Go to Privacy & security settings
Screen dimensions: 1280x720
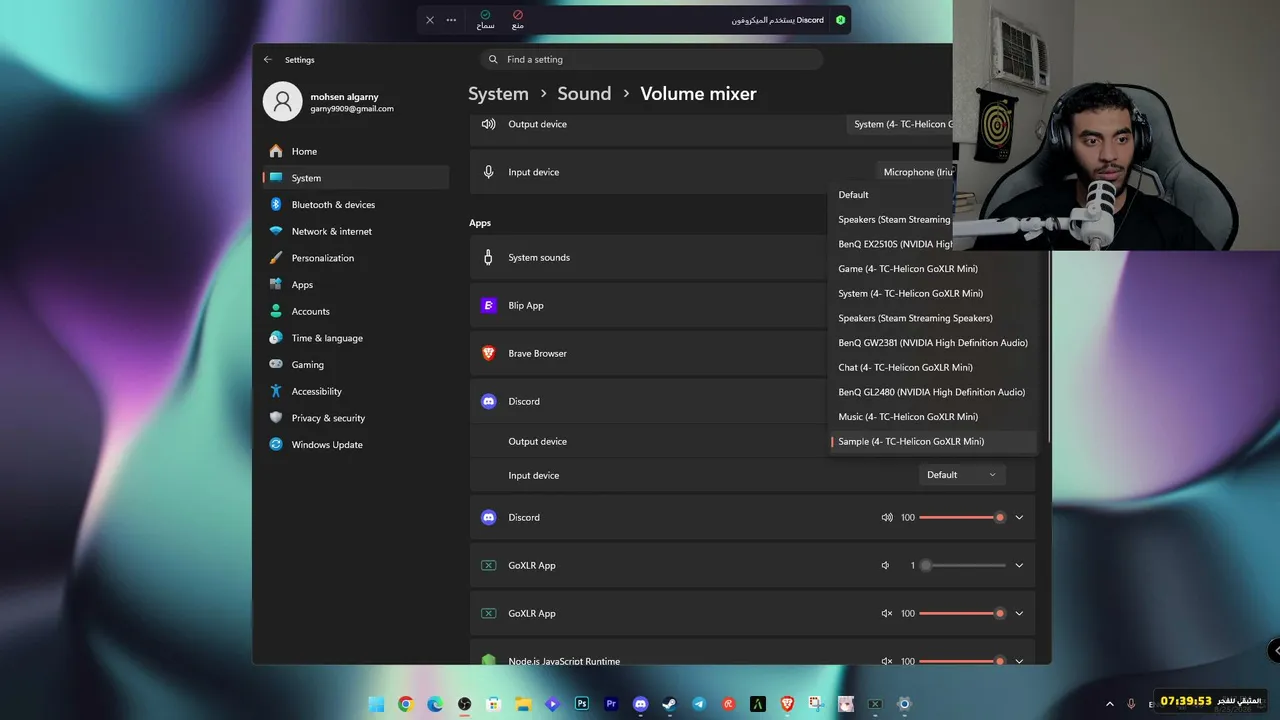point(355,418)
